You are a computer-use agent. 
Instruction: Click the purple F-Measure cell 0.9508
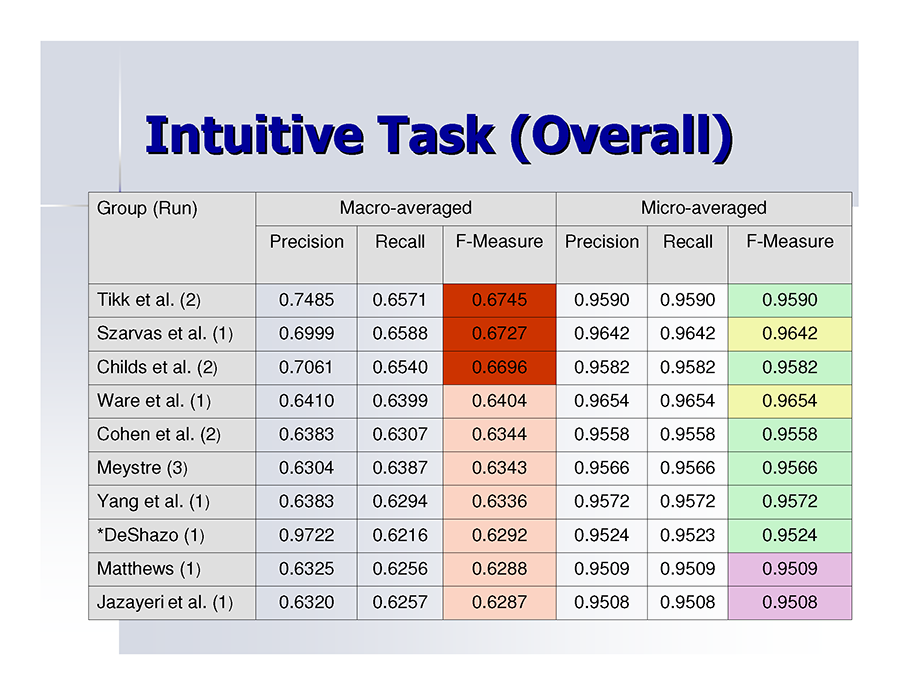(x=790, y=603)
